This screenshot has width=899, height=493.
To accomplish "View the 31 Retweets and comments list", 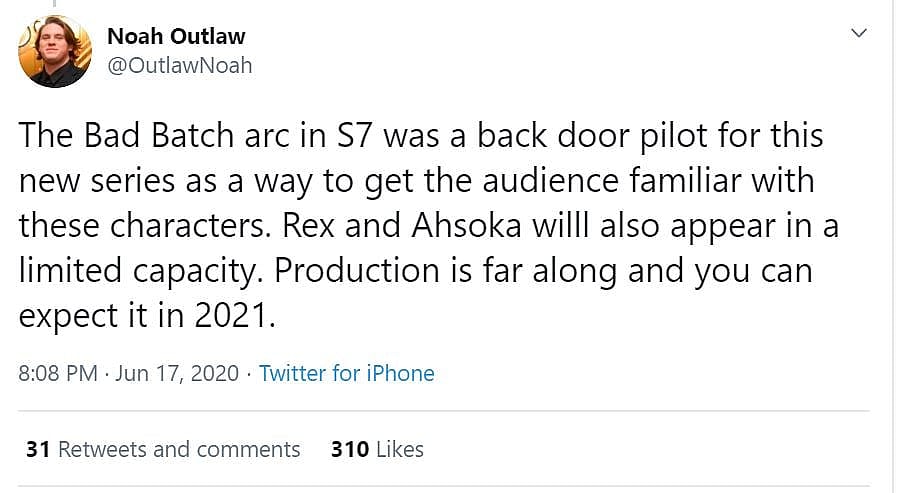I will click(x=163, y=449).
